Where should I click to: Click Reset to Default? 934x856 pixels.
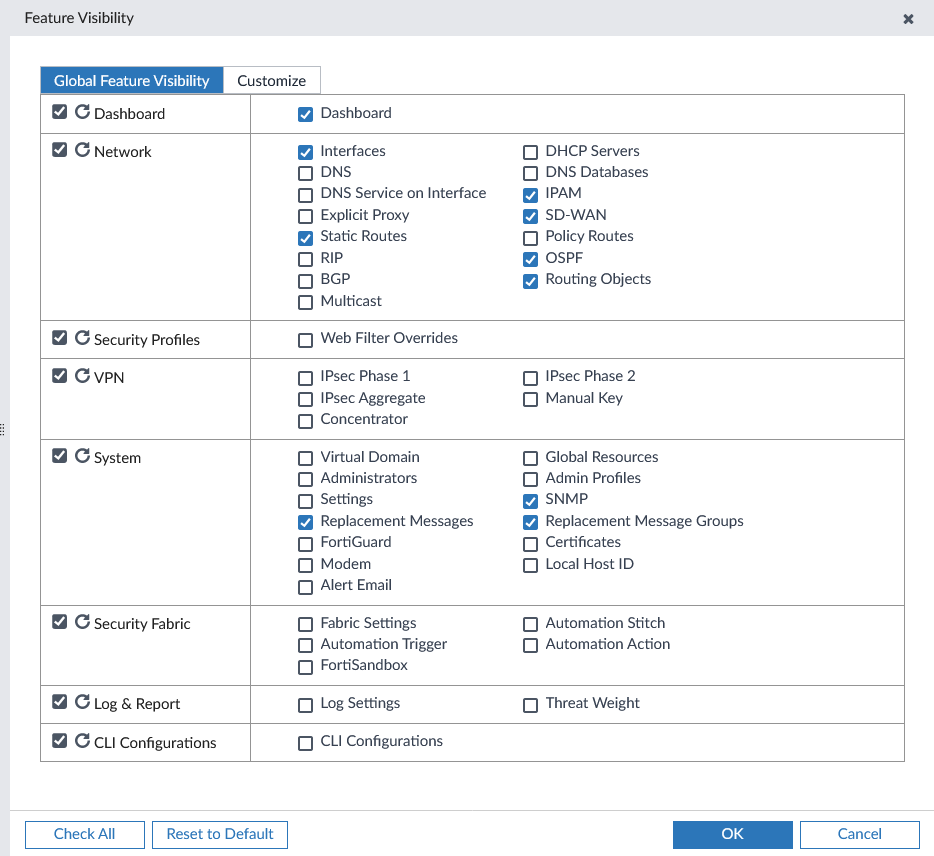click(219, 834)
